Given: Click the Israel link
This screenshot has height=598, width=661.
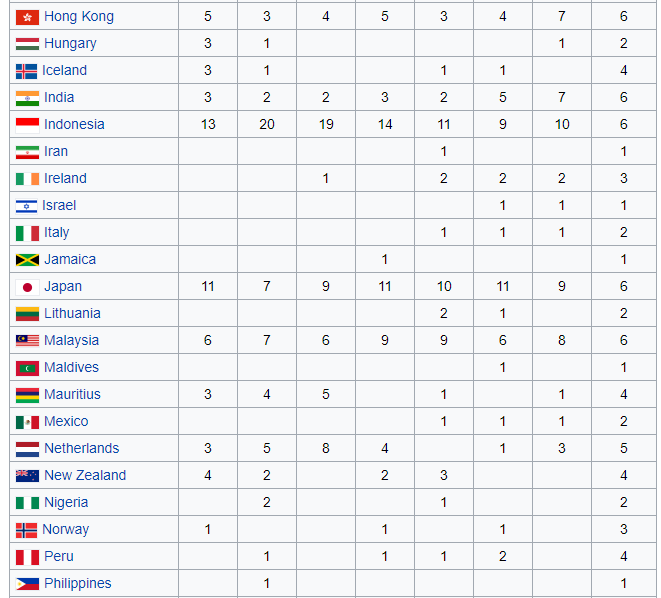Looking at the screenshot, I should tap(59, 206).
